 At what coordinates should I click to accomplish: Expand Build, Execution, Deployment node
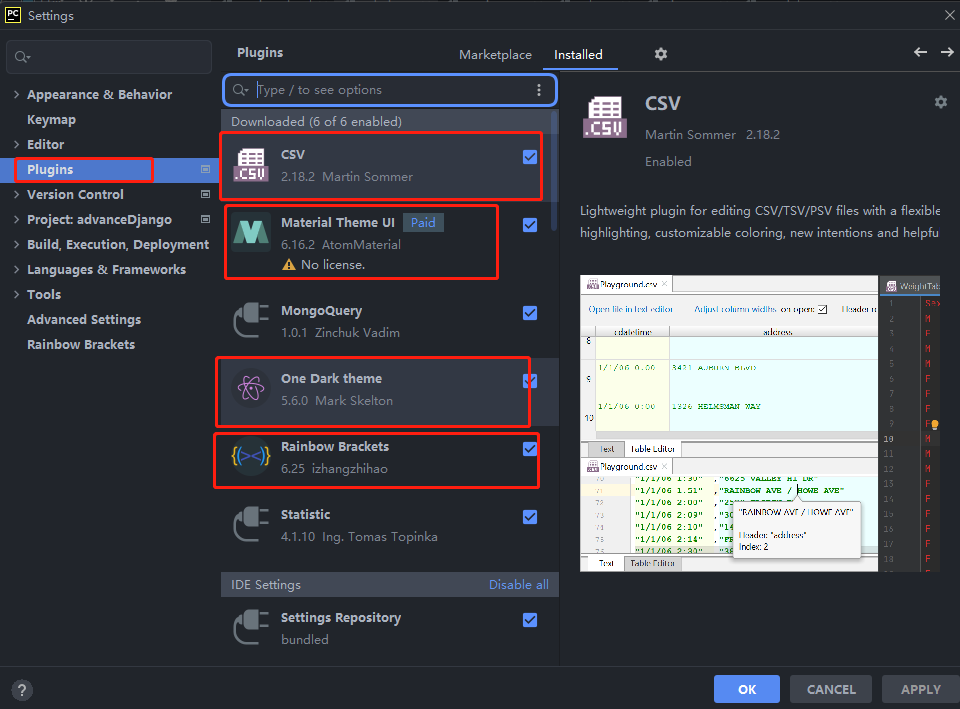(16, 244)
